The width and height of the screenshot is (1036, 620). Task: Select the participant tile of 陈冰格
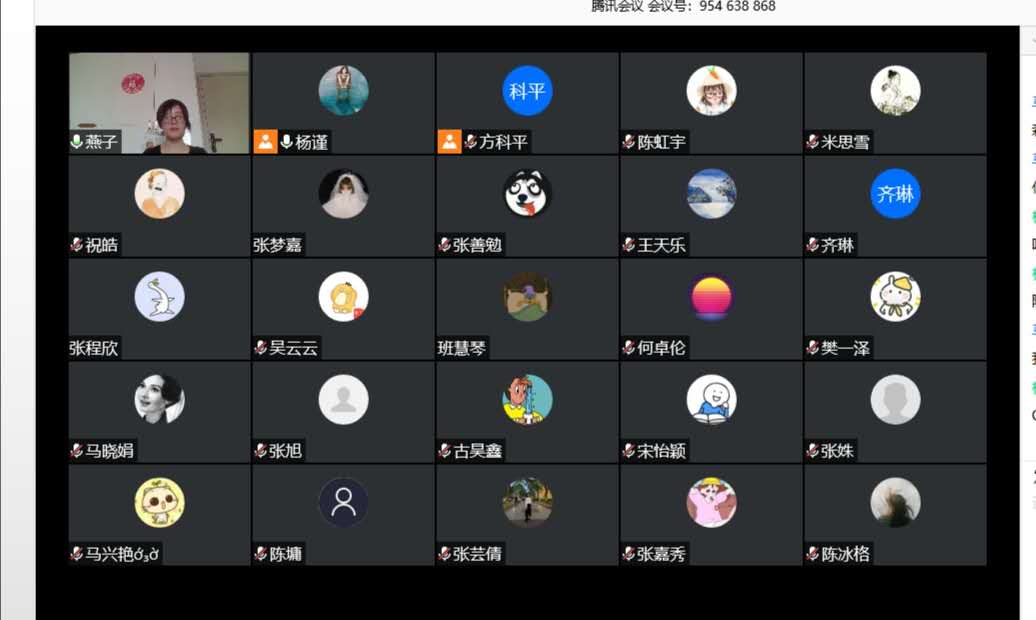[x=895, y=515]
